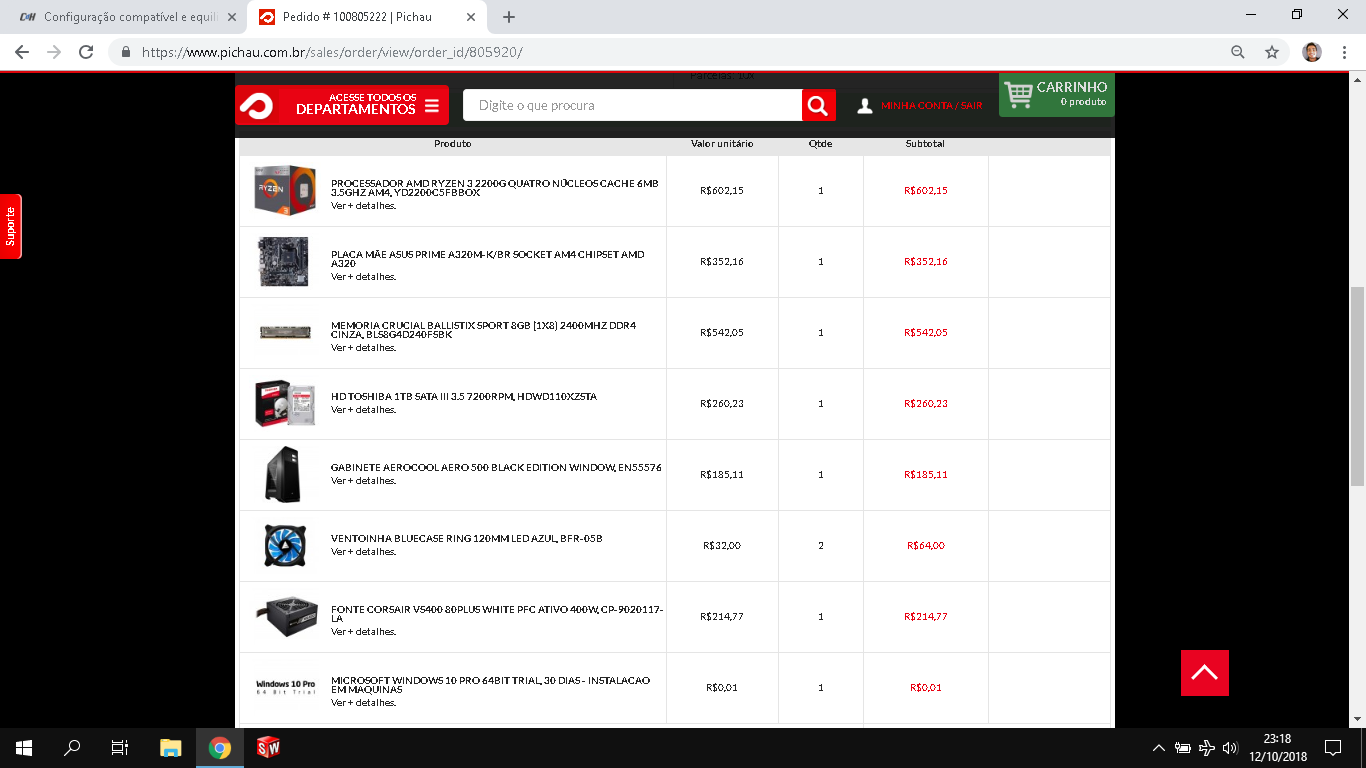The width and height of the screenshot is (1366, 768).
Task: Click the Asus Prime motherboard thumbnail
Action: point(283,262)
